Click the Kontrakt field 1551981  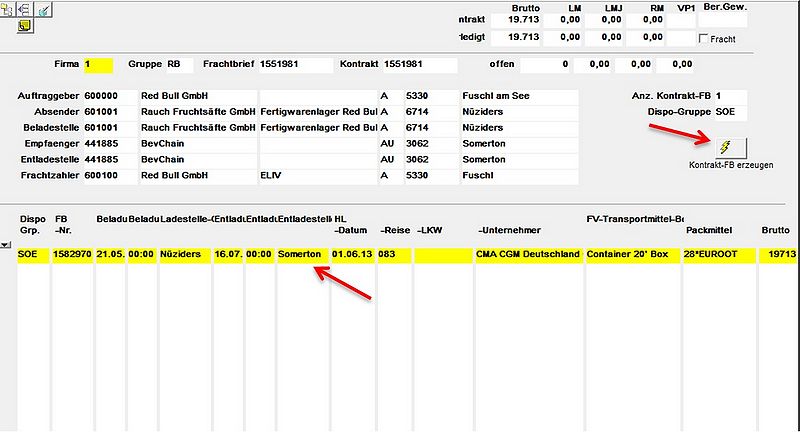420,64
